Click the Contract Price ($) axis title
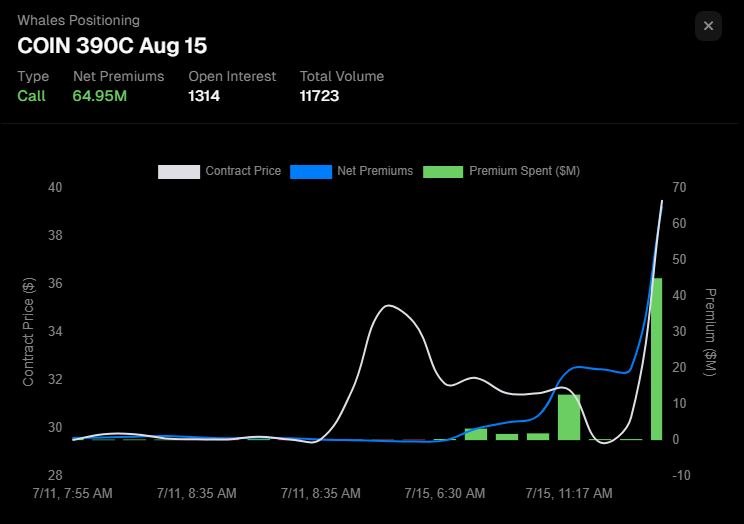 coord(28,332)
